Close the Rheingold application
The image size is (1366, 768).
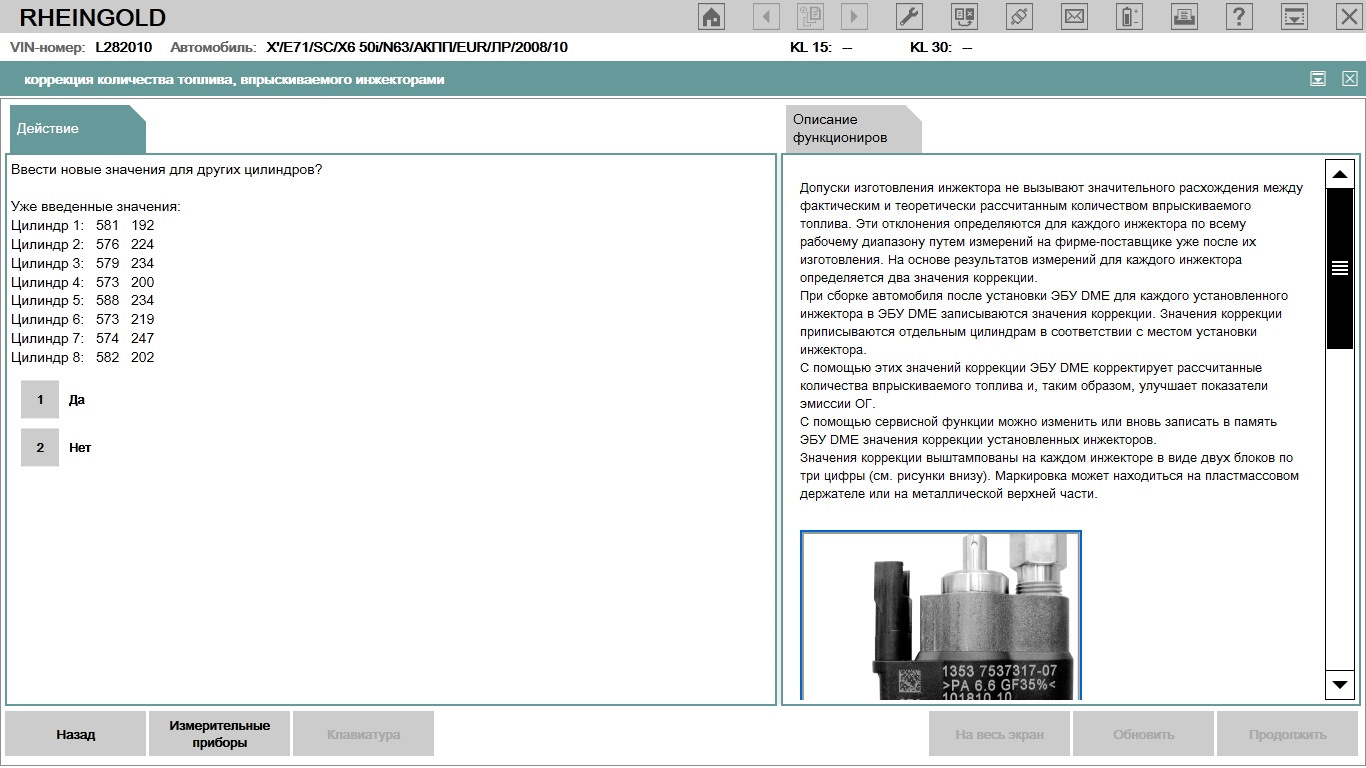coord(1348,16)
